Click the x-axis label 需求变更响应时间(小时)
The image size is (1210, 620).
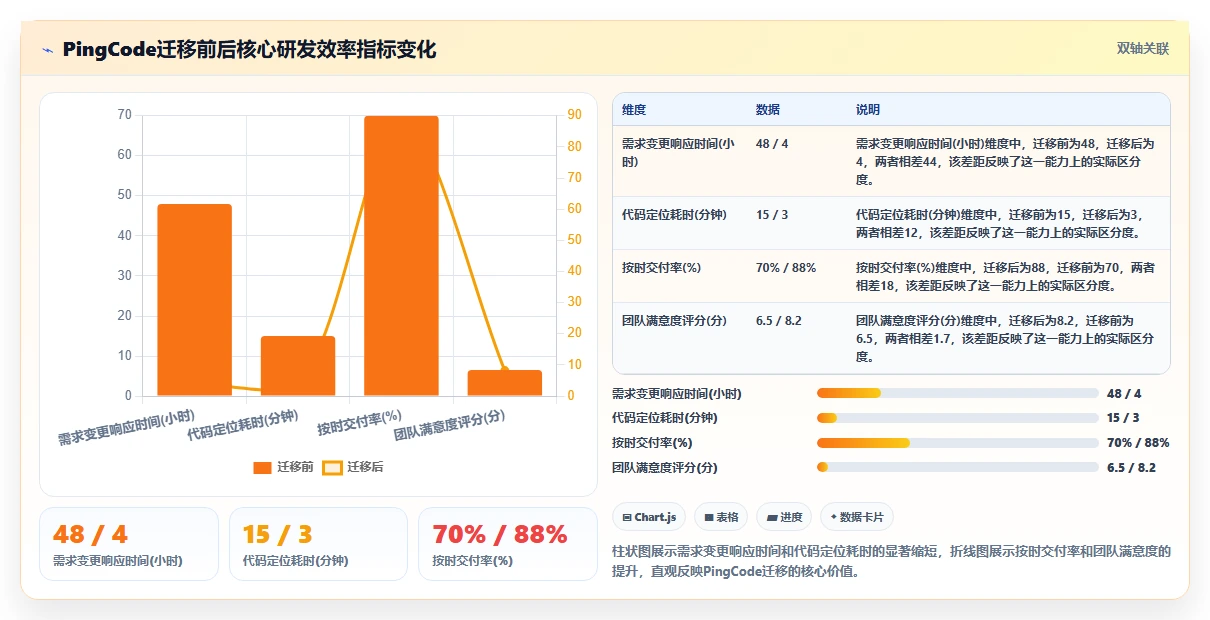point(127,427)
